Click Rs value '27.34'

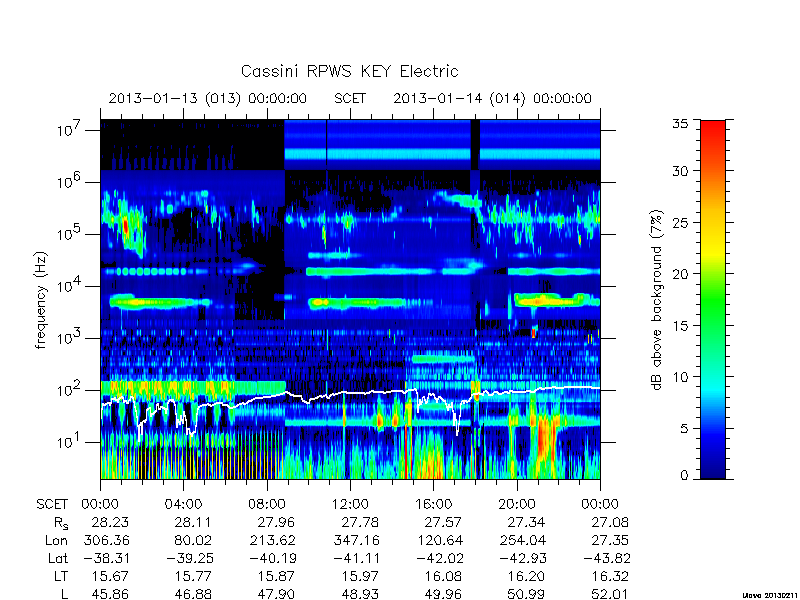526,522
